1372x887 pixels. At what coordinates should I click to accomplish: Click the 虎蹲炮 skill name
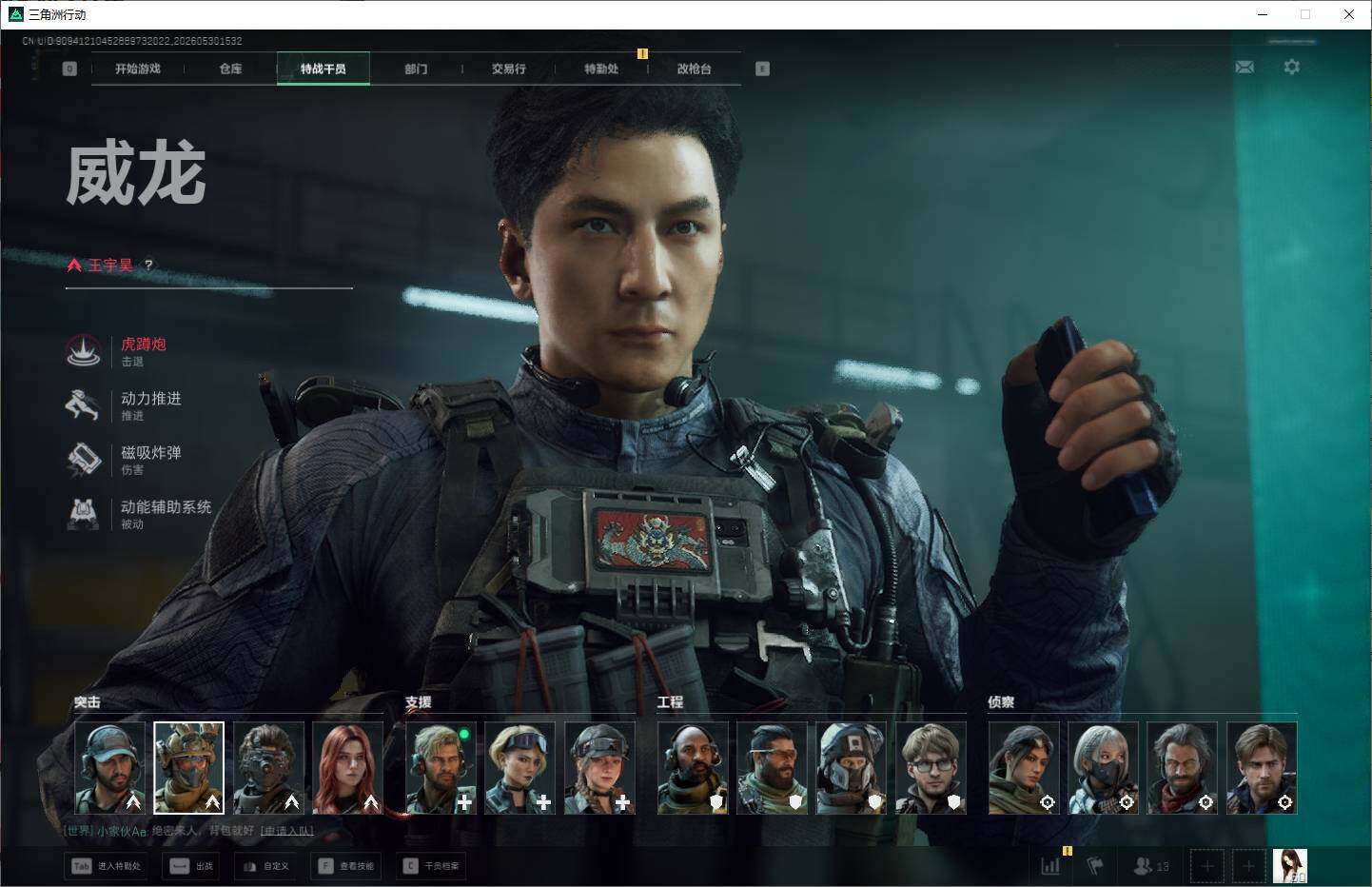click(144, 345)
